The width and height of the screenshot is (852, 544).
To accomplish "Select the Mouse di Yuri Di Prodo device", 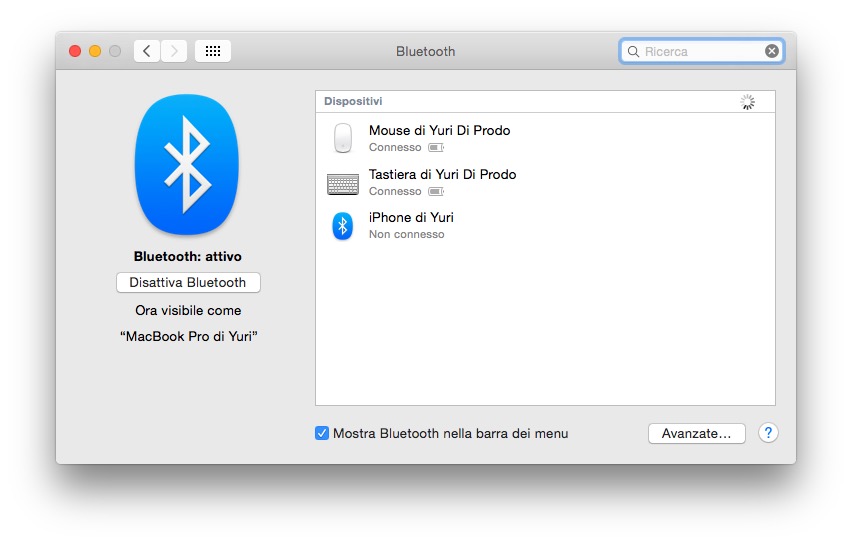I will click(545, 137).
